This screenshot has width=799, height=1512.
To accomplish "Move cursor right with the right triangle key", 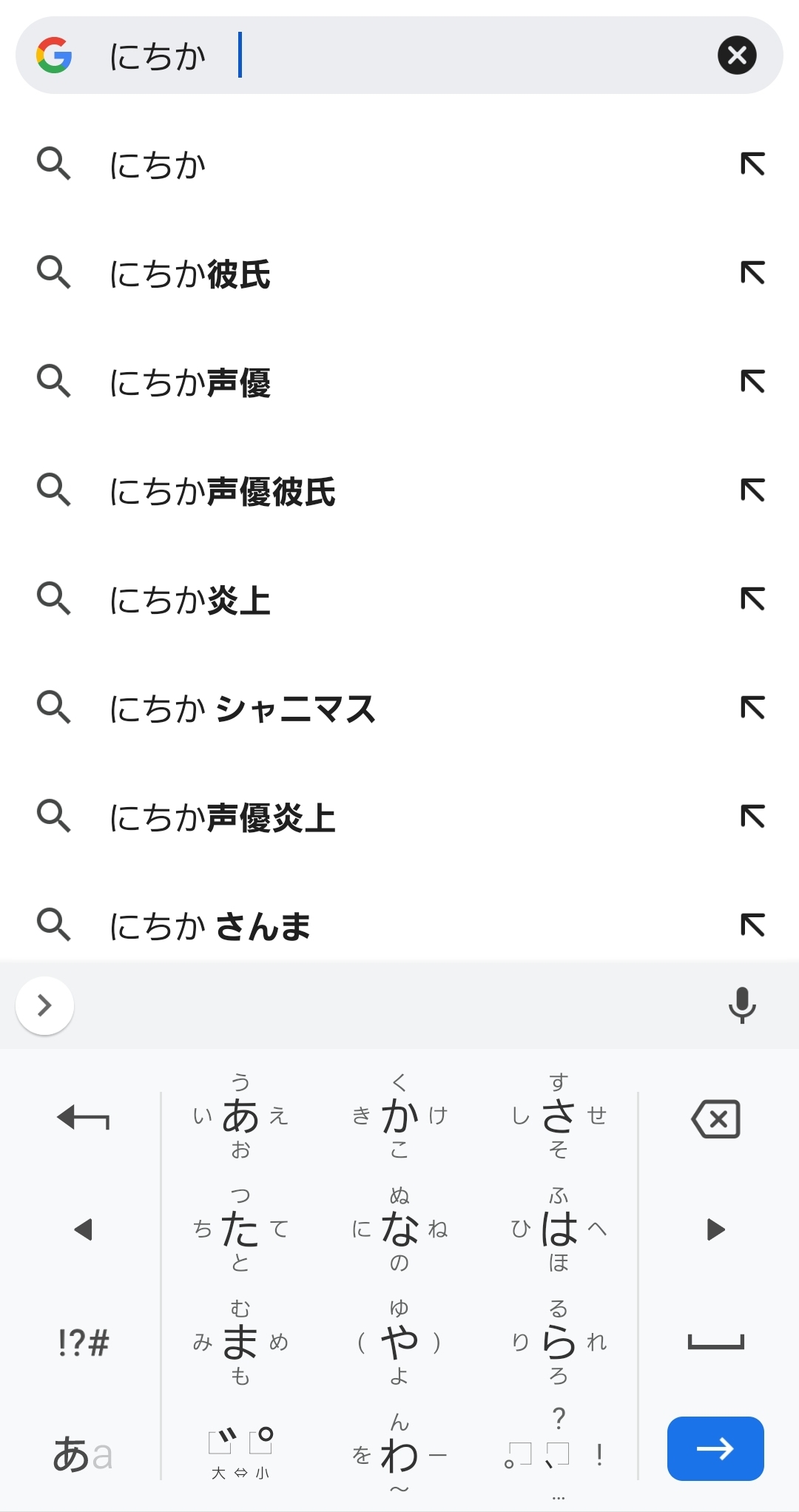I will pos(715,1229).
